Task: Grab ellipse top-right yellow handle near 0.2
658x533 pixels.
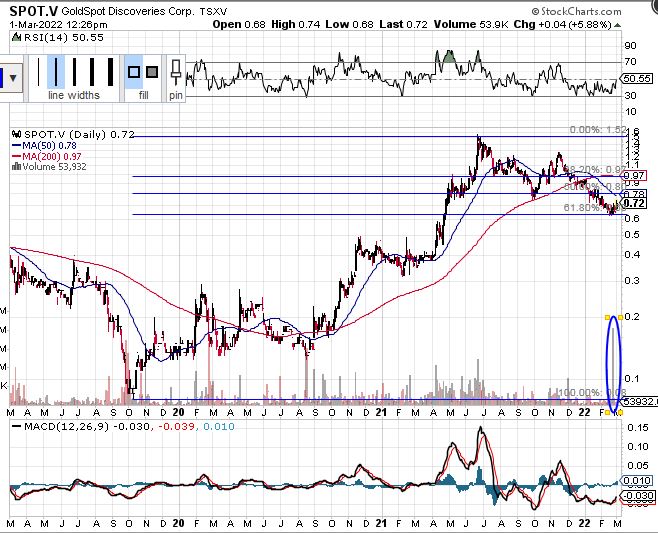Action: click(621, 317)
